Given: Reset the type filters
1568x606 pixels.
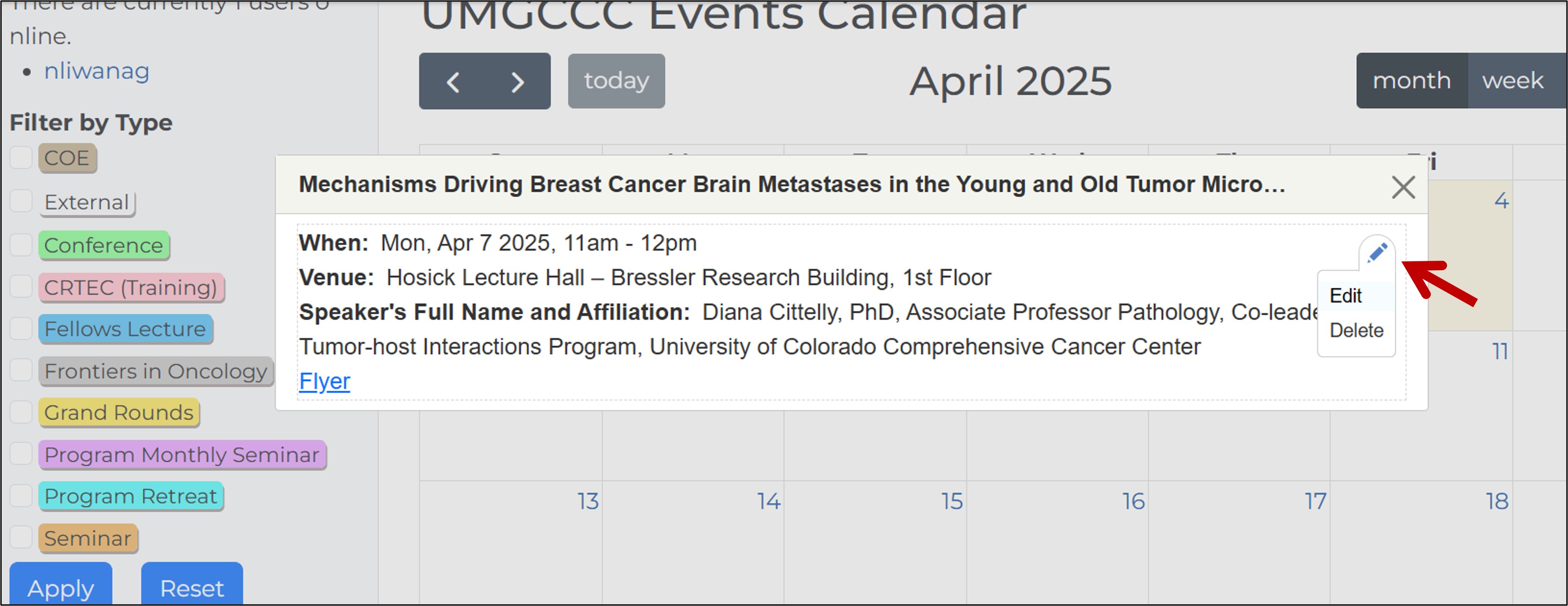Looking at the screenshot, I should [192, 587].
